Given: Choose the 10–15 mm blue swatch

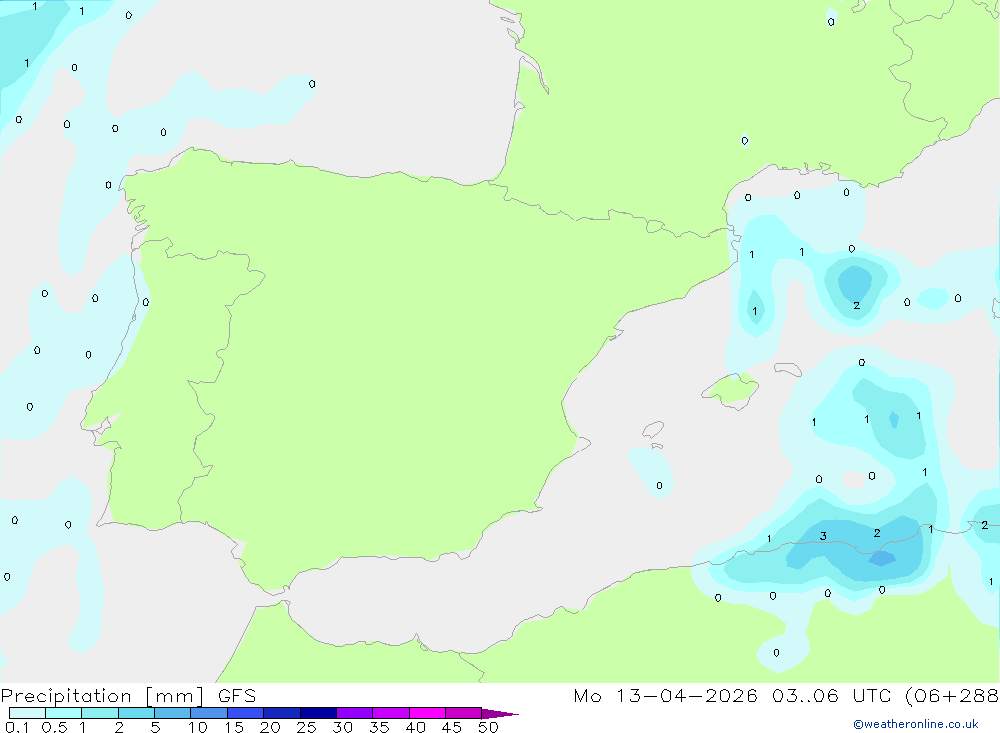Looking at the screenshot, I should (x=209, y=713).
